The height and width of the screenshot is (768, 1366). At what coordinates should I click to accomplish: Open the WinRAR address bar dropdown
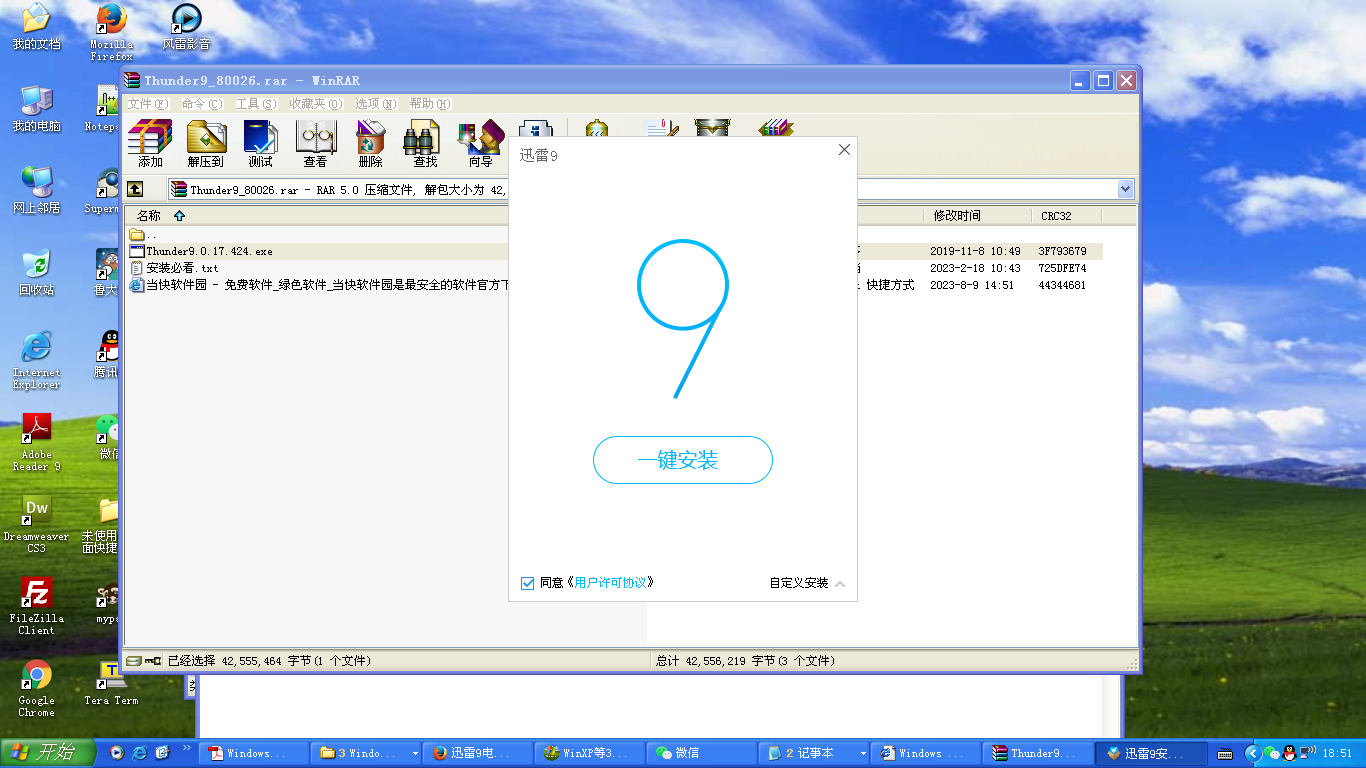pyautogui.click(x=1126, y=189)
